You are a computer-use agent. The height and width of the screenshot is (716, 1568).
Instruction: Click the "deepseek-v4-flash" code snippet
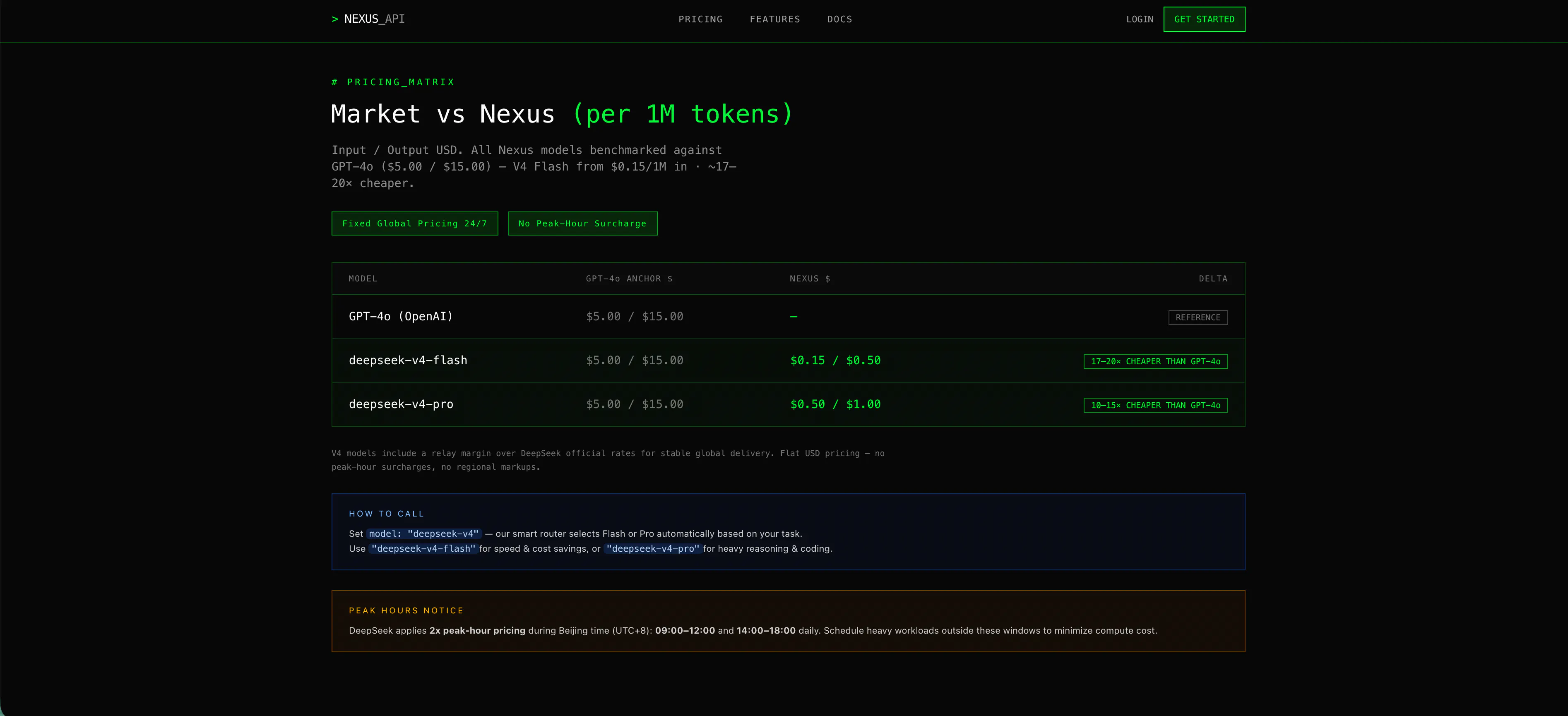click(423, 548)
